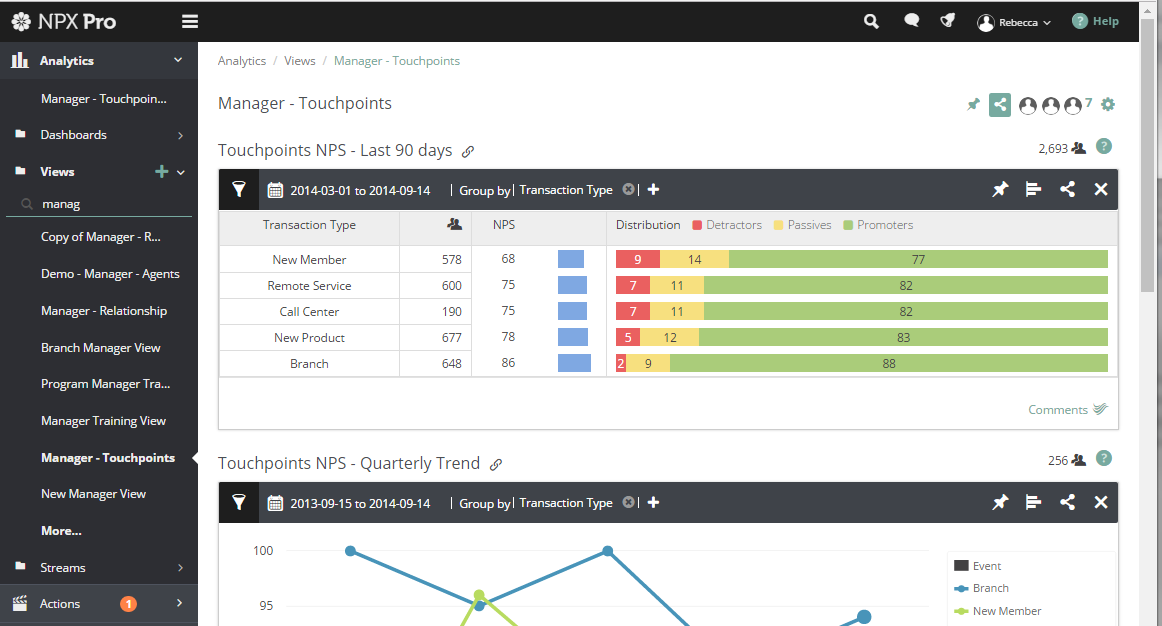Toggle Detractors legend in distribution header
Image resolution: width=1162 pixels, height=626 pixels.
pos(726,225)
